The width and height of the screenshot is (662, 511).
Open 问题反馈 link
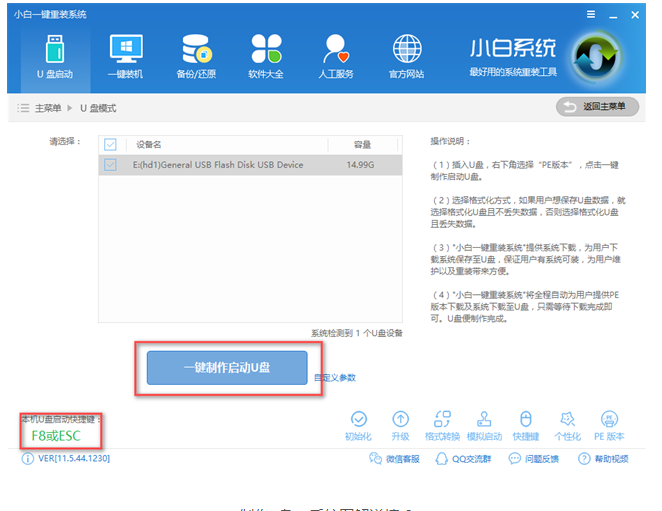tap(534, 459)
